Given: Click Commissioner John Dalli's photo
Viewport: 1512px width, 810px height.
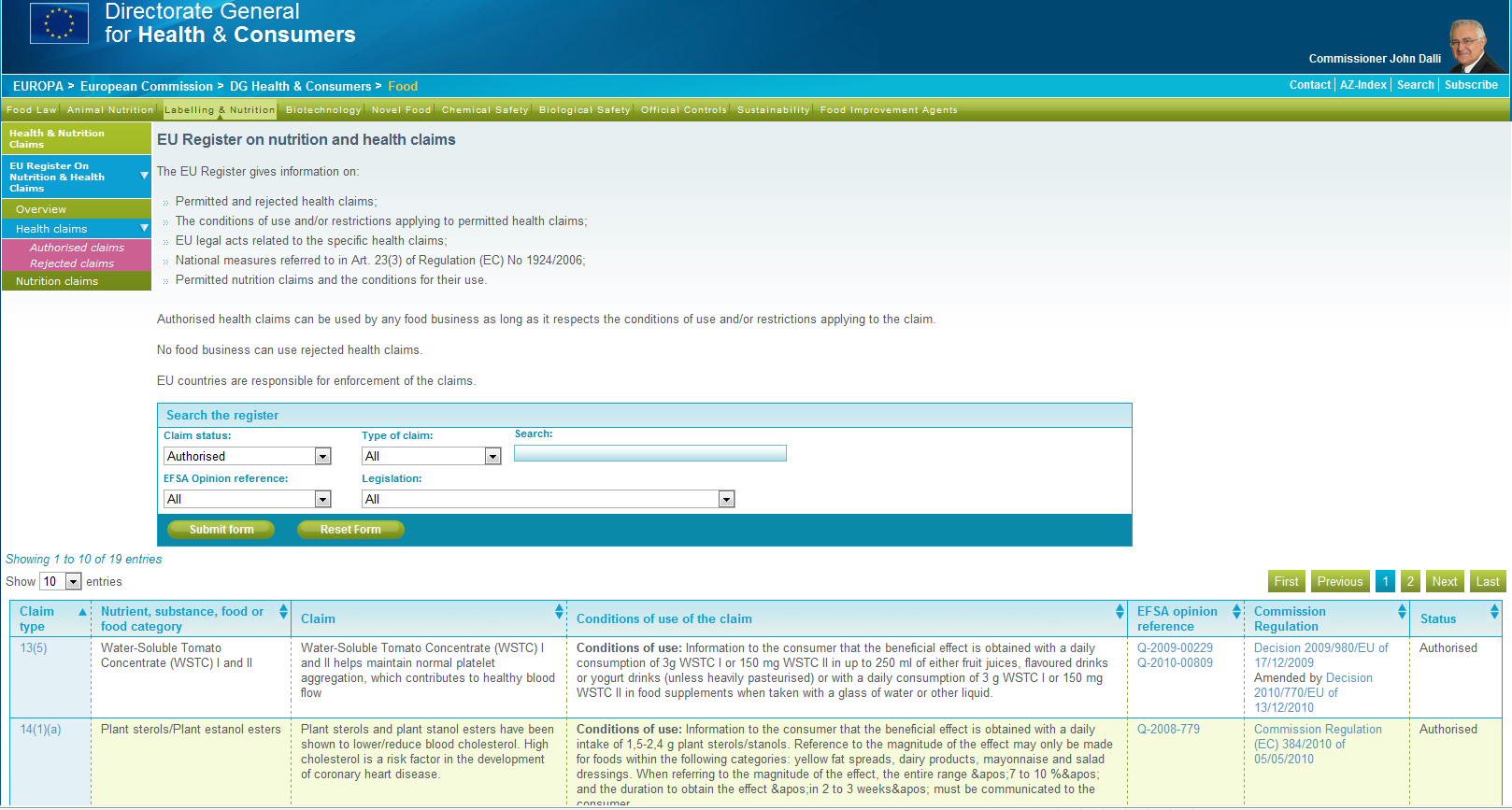Looking at the screenshot, I should pyautogui.click(x=1475, y=46).
